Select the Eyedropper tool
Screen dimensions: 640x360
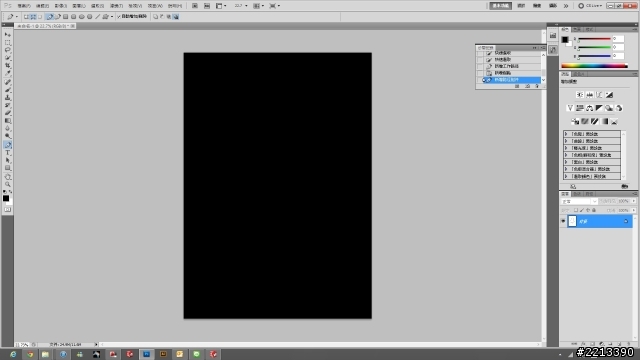[x=7, y=73]
